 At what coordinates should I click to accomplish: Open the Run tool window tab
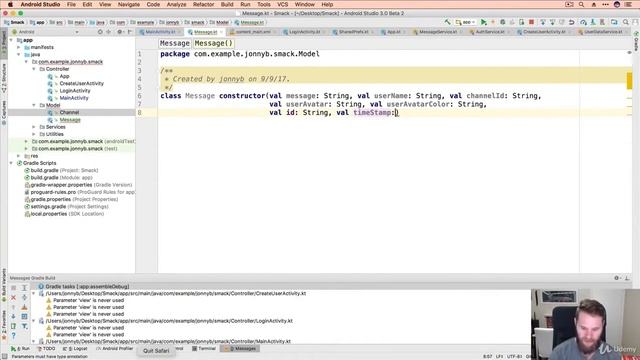tap(20, 349)
